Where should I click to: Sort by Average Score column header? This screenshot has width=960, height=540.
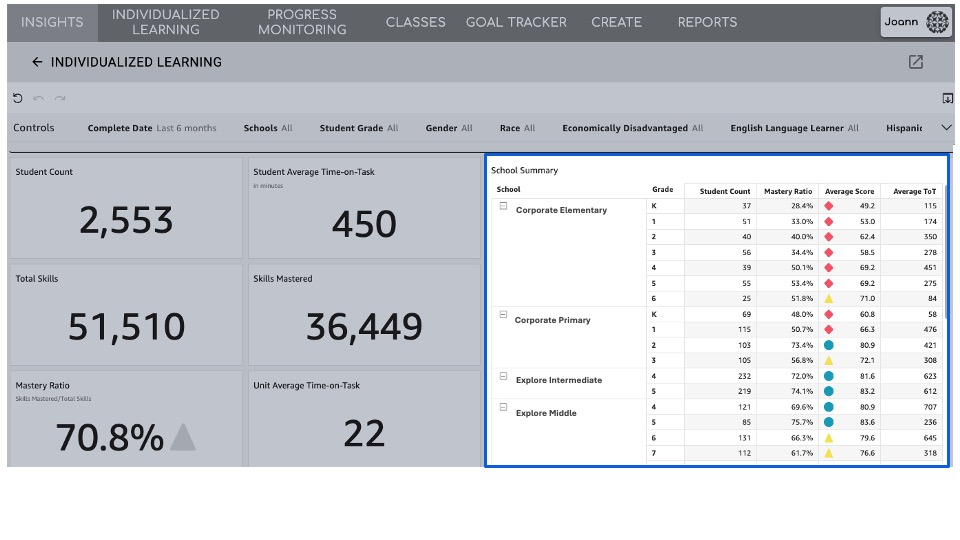(849, 191)
